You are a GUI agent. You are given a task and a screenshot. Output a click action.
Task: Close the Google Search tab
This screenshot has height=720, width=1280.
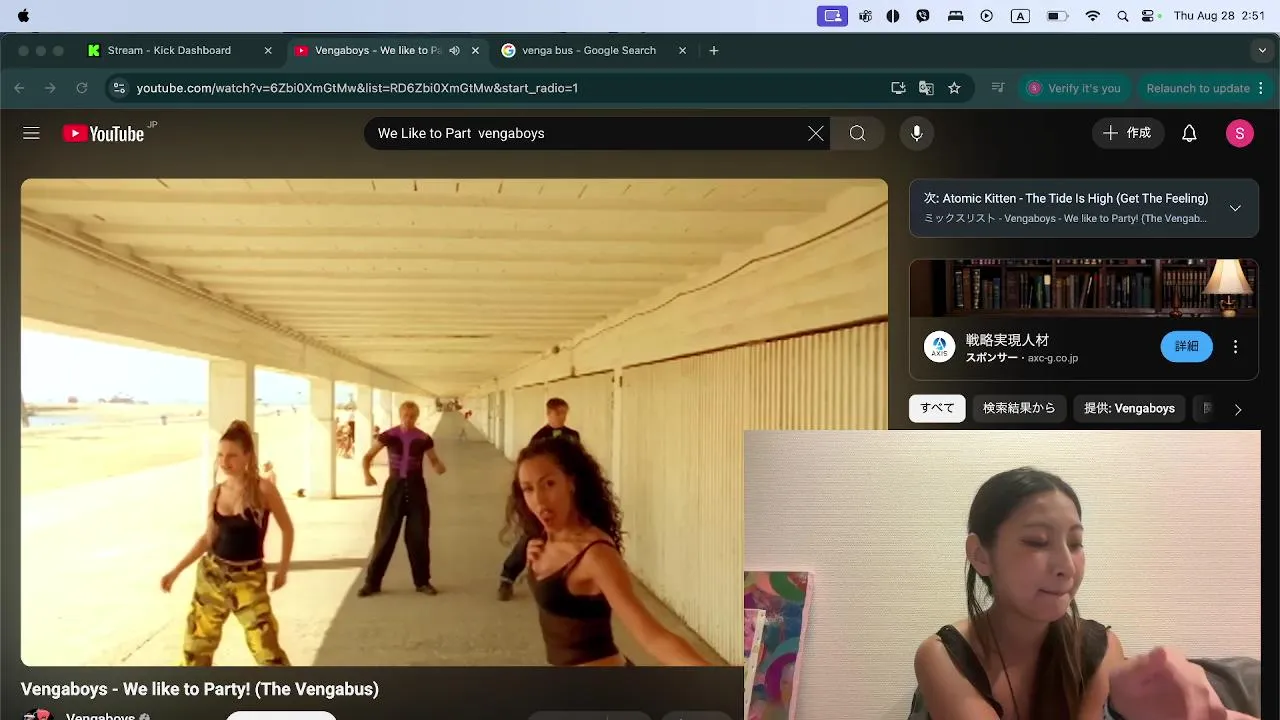[683, 50]
